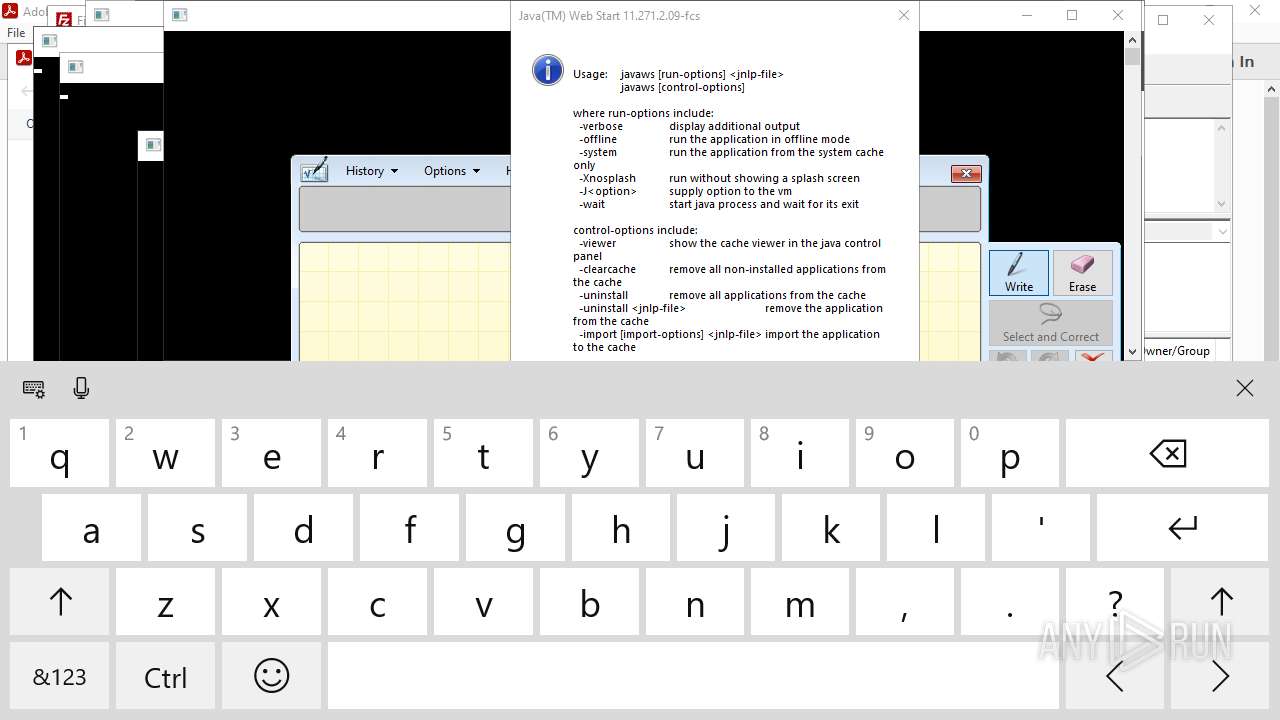The height and width of the screenshot is (720, 1280).
Task: Tap the Ctrl key on the keyboard
Action: tap(165, 677)
